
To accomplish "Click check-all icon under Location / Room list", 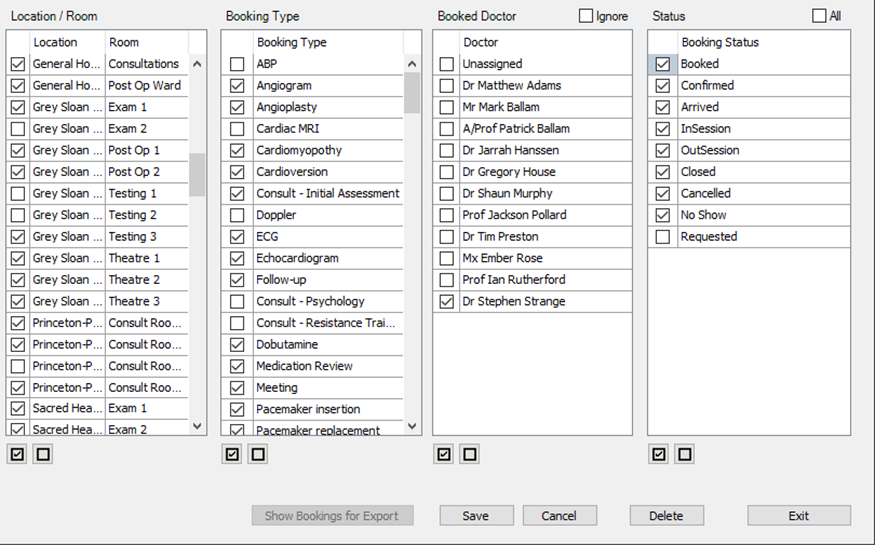I will coord(17,454).
